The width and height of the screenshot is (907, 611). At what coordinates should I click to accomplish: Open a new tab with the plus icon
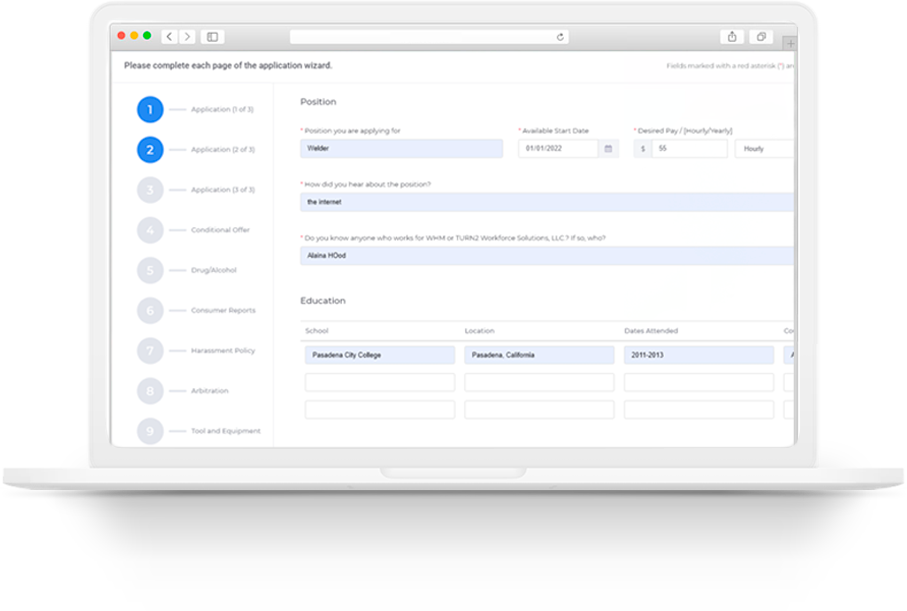790,43
